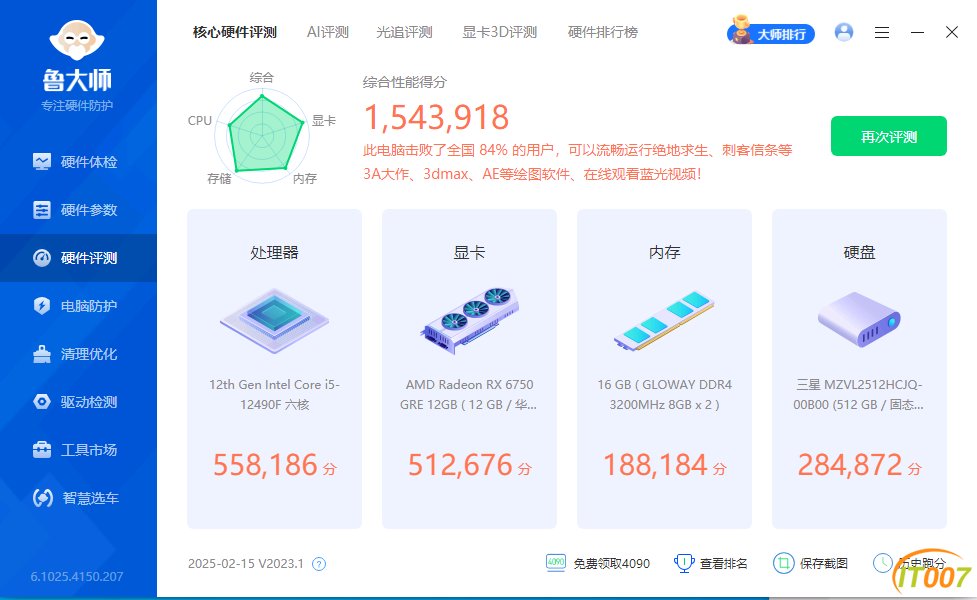Click overall score 1,543,918
This screenshot has height=600, width=977.
[436, 117]
